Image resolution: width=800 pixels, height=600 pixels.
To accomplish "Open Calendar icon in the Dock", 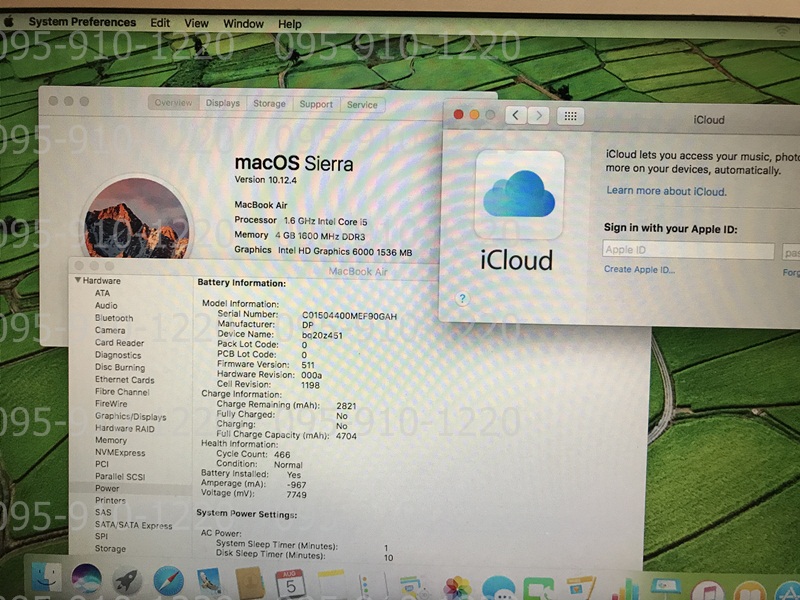I will tap(291, 585).
